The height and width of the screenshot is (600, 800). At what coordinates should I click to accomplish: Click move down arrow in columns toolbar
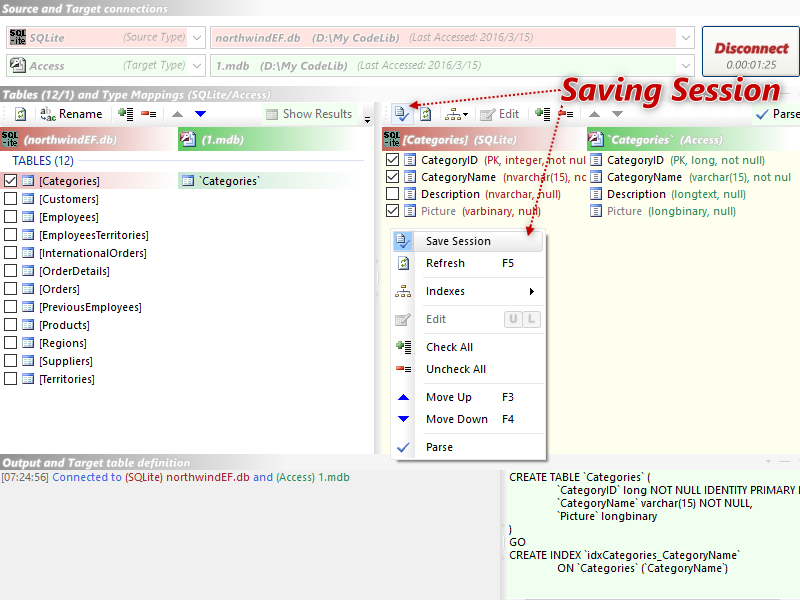(617, 114)
